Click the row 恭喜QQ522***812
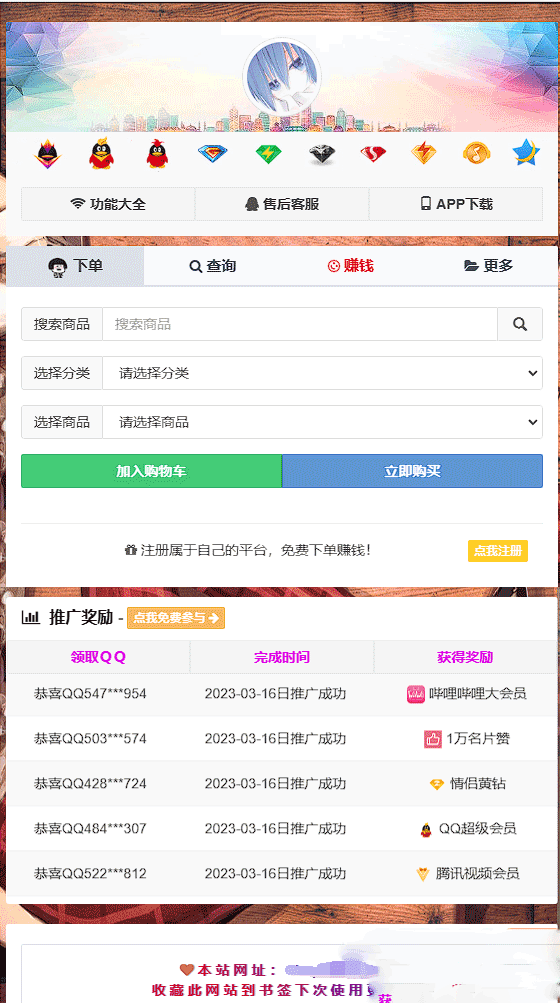This screenshot has height=1003, width=560. click(x=282, y=873)
